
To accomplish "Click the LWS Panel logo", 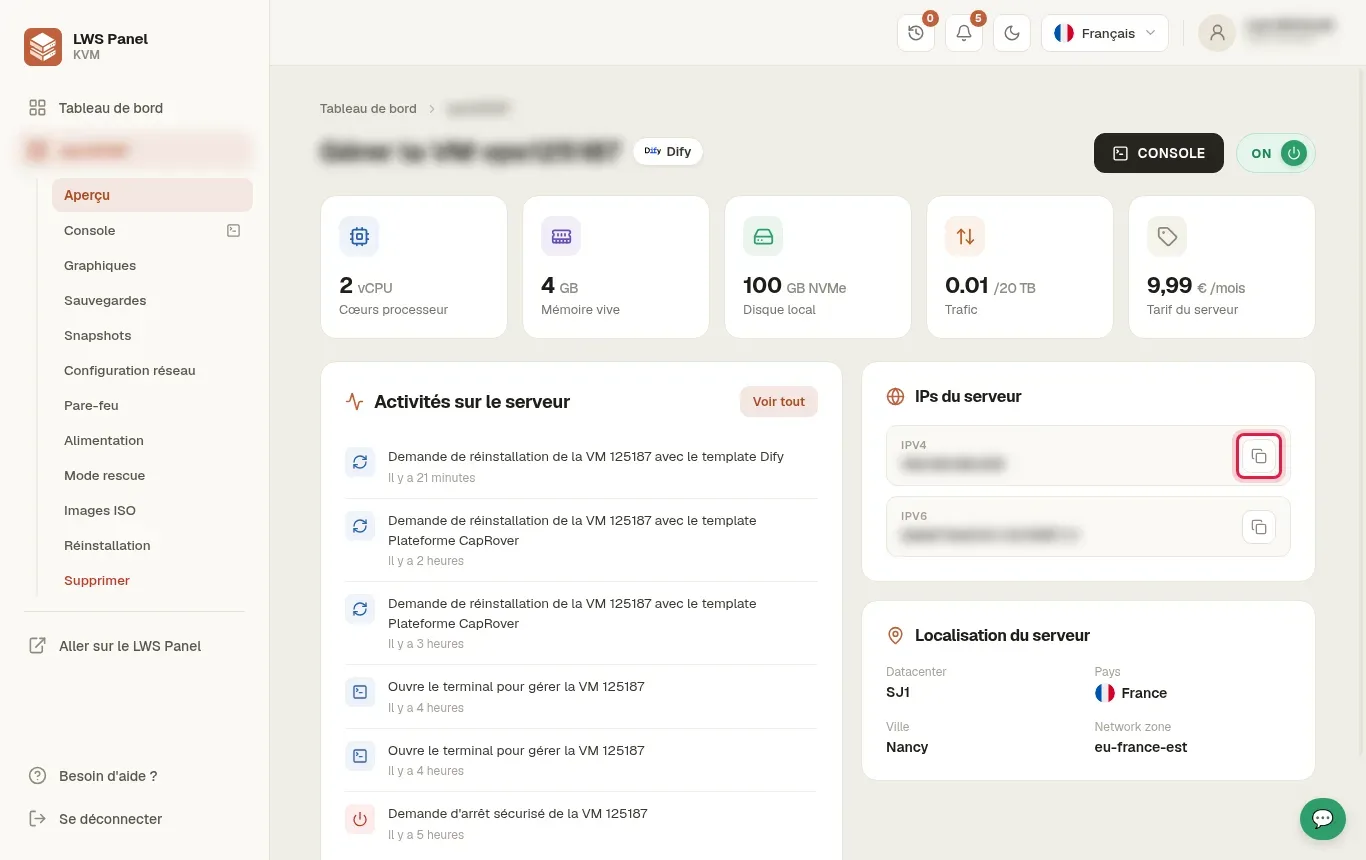I will pos(43,46).
